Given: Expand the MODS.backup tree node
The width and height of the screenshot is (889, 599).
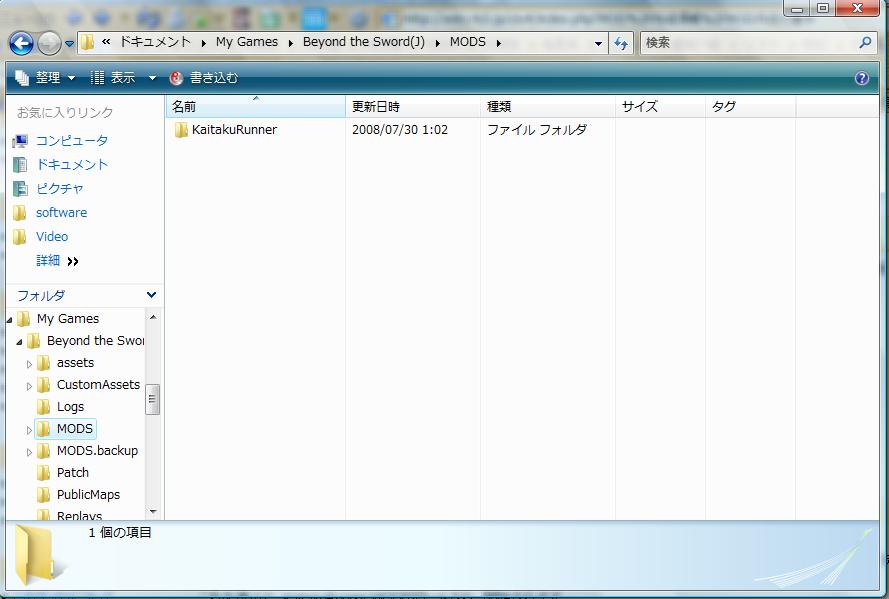Looking at the screenshot, I should pyautogui.click(x=29, y=452).
